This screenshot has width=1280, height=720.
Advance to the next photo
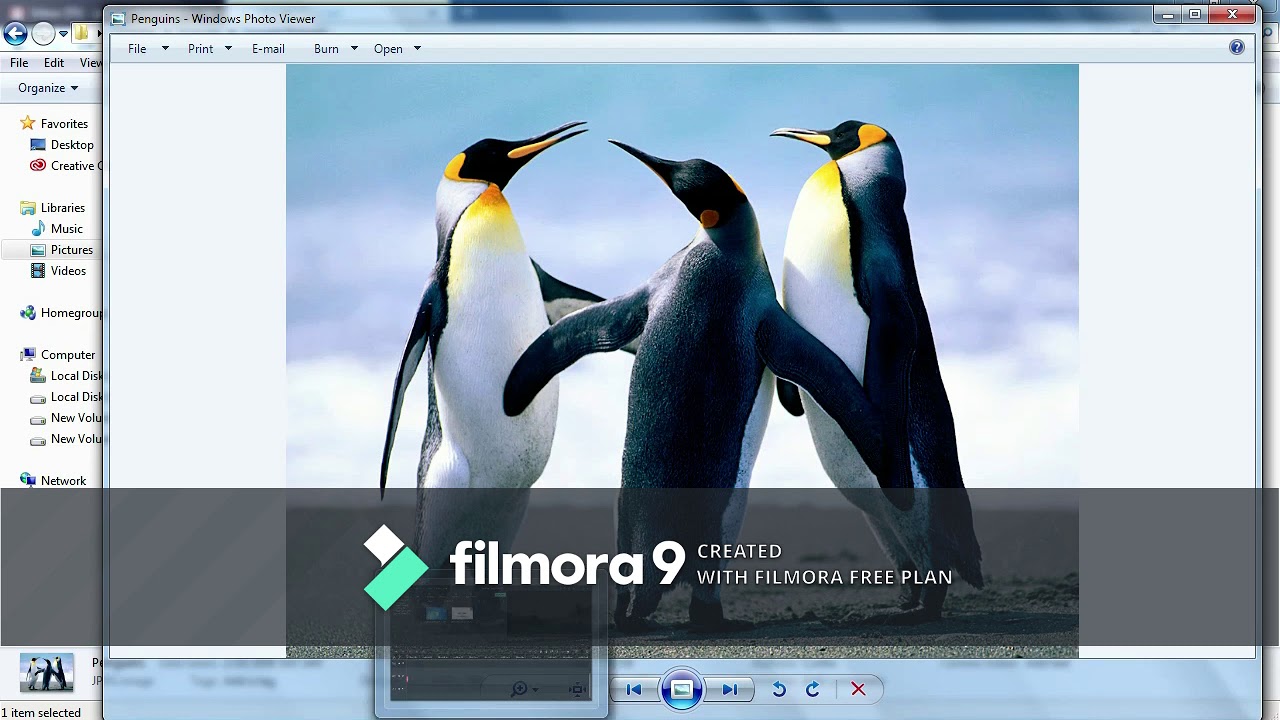point(729,689)
